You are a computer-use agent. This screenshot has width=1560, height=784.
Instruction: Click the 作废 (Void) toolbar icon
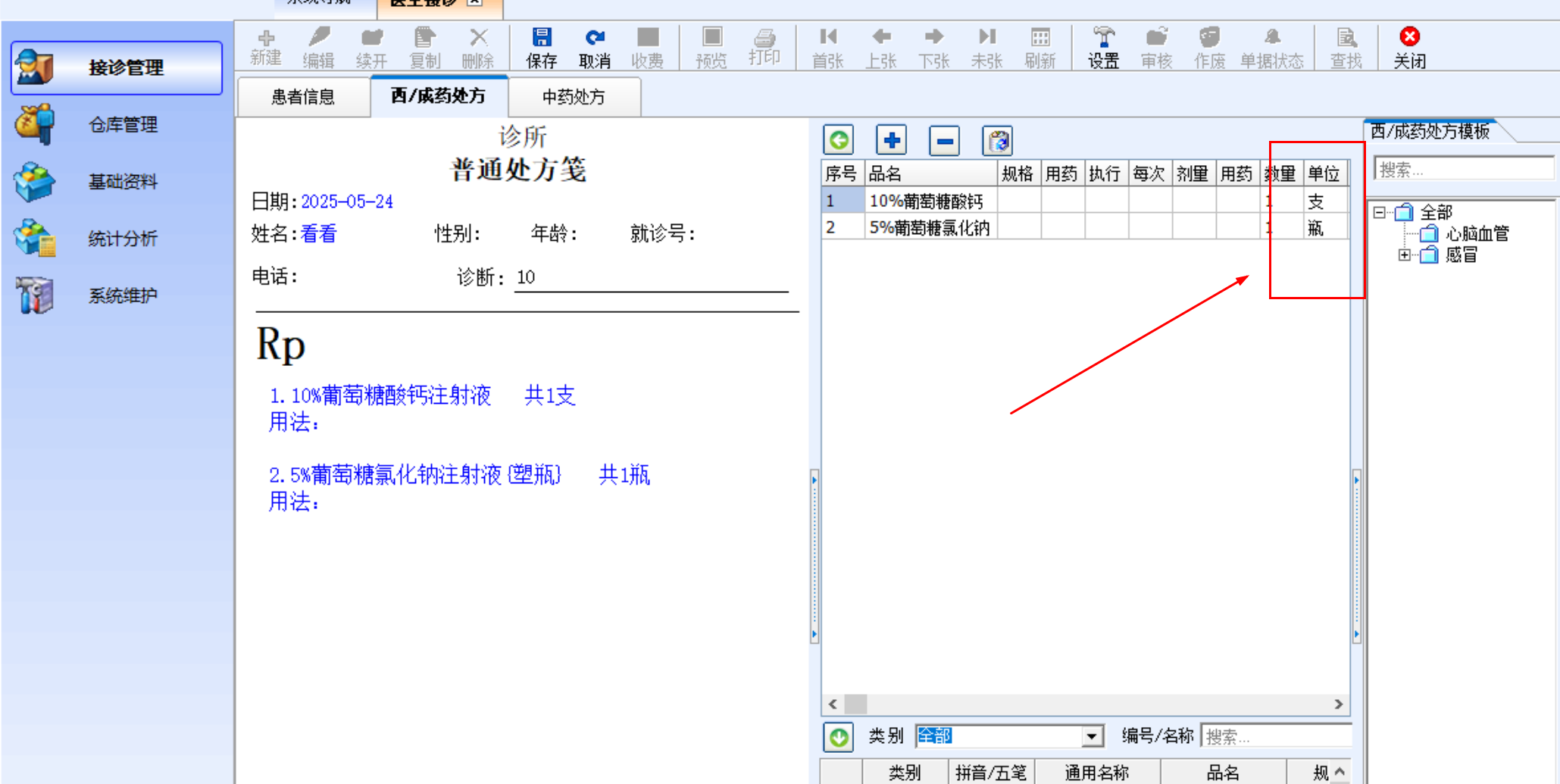(x=1210, y=48)
